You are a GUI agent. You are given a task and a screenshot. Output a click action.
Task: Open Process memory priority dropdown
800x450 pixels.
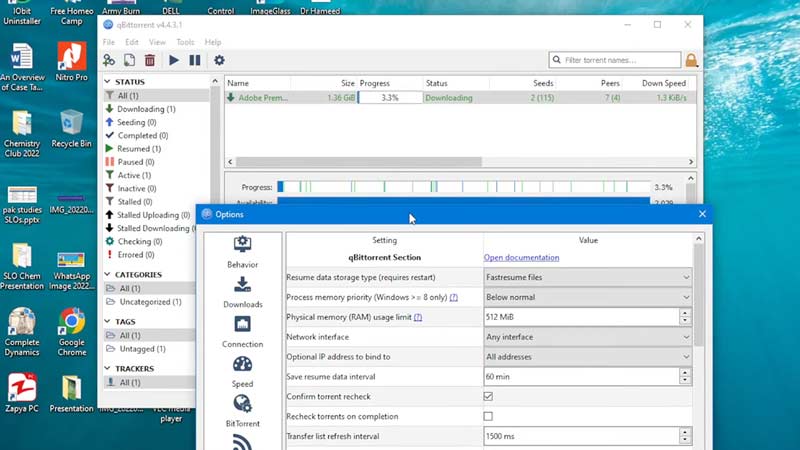588,297
